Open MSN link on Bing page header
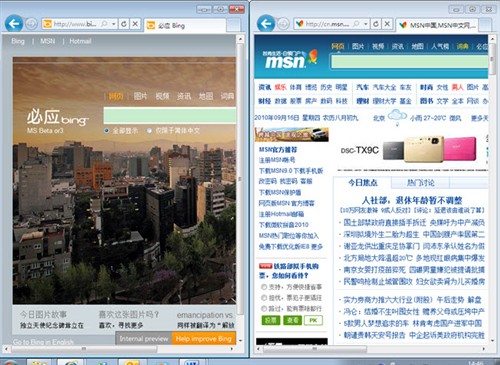 click(x=48, y=41)
